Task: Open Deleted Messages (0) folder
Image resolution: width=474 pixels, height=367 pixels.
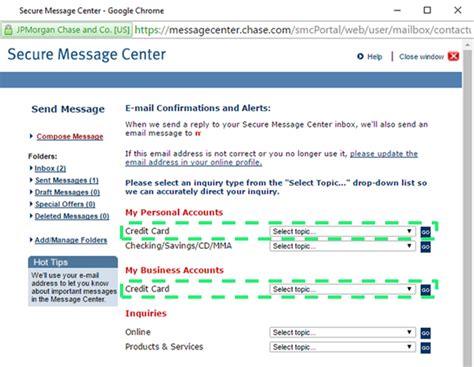Action: click(x=72, y=216)
